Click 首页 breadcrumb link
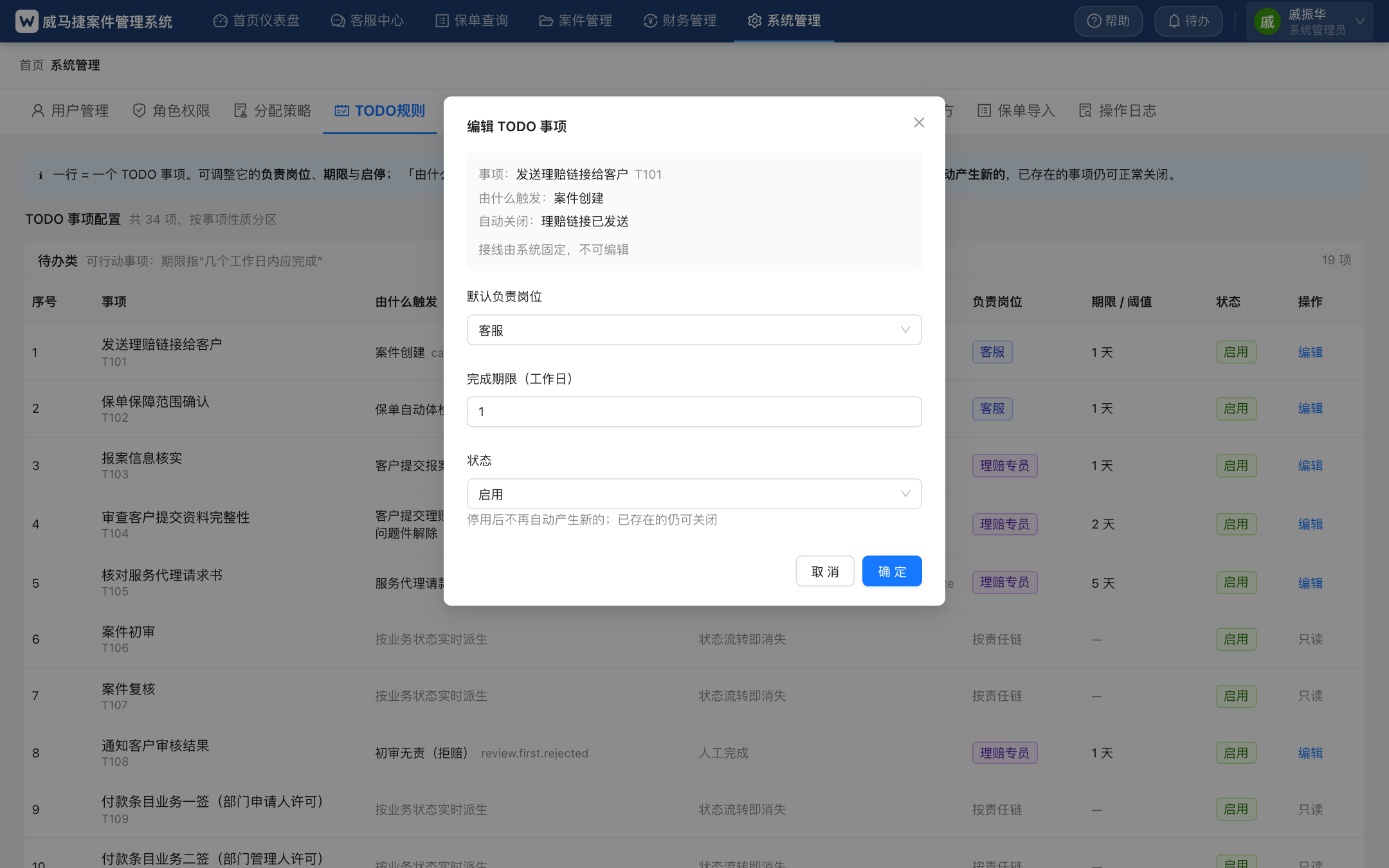Image resolution: width=1389 pixels, height=868 pixels. click(32, 65)
